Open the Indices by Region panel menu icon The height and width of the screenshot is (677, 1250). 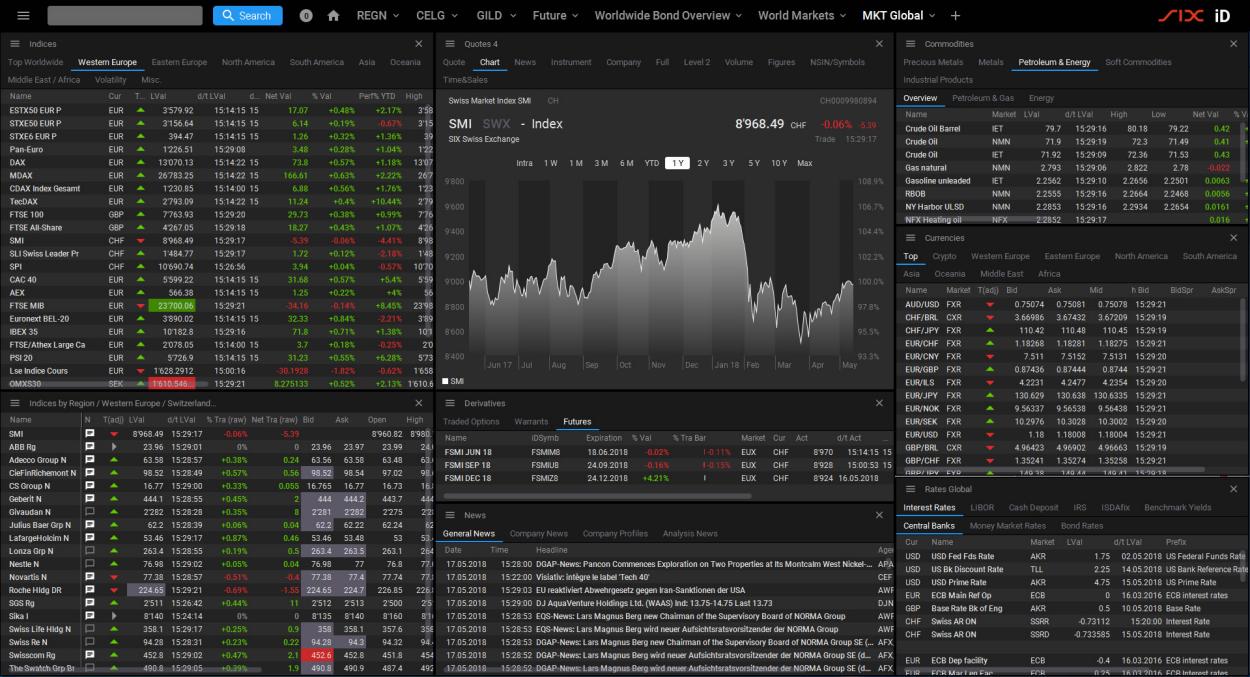coord(16,403)
